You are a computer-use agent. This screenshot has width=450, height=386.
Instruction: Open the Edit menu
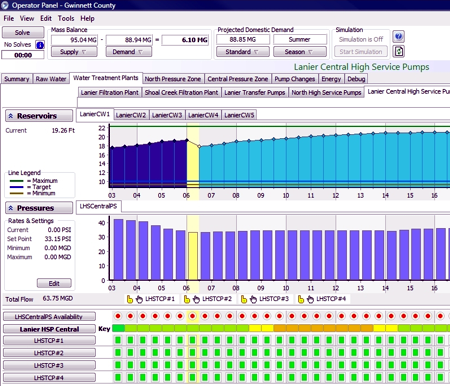46,19
